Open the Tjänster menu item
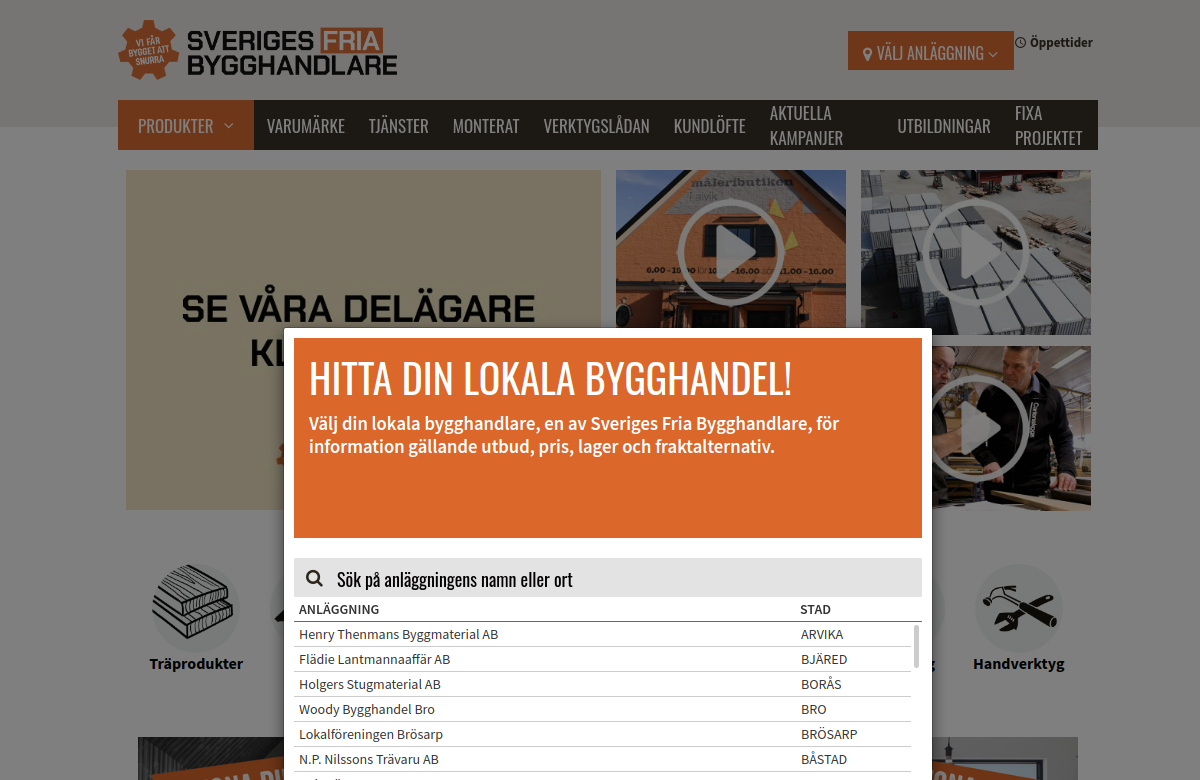This screenshot has width=1200, height=780. pyautogui.click(x=398, y=126)
